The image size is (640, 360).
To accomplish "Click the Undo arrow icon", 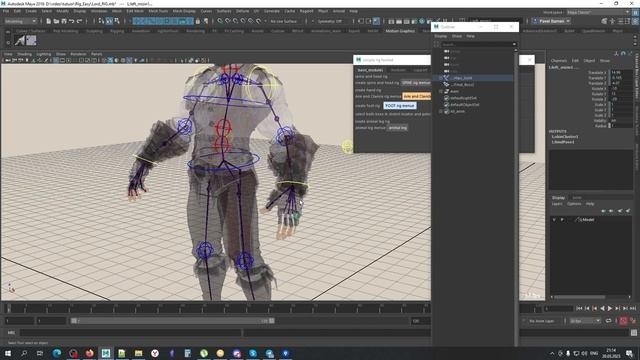I will tap(72, 21).
